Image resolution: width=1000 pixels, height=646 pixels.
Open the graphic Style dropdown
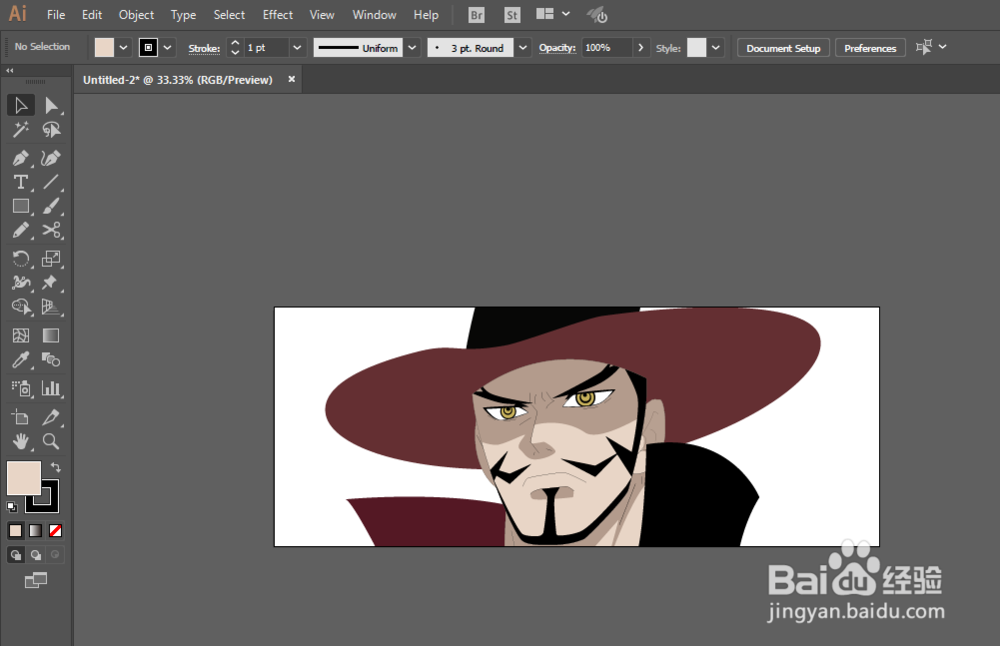(716, 47)
